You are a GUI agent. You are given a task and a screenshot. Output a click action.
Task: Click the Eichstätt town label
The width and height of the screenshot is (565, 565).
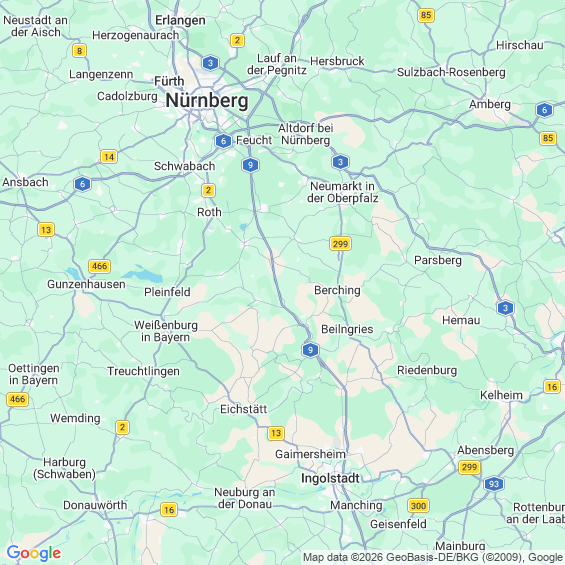click(x=244, y=409)
